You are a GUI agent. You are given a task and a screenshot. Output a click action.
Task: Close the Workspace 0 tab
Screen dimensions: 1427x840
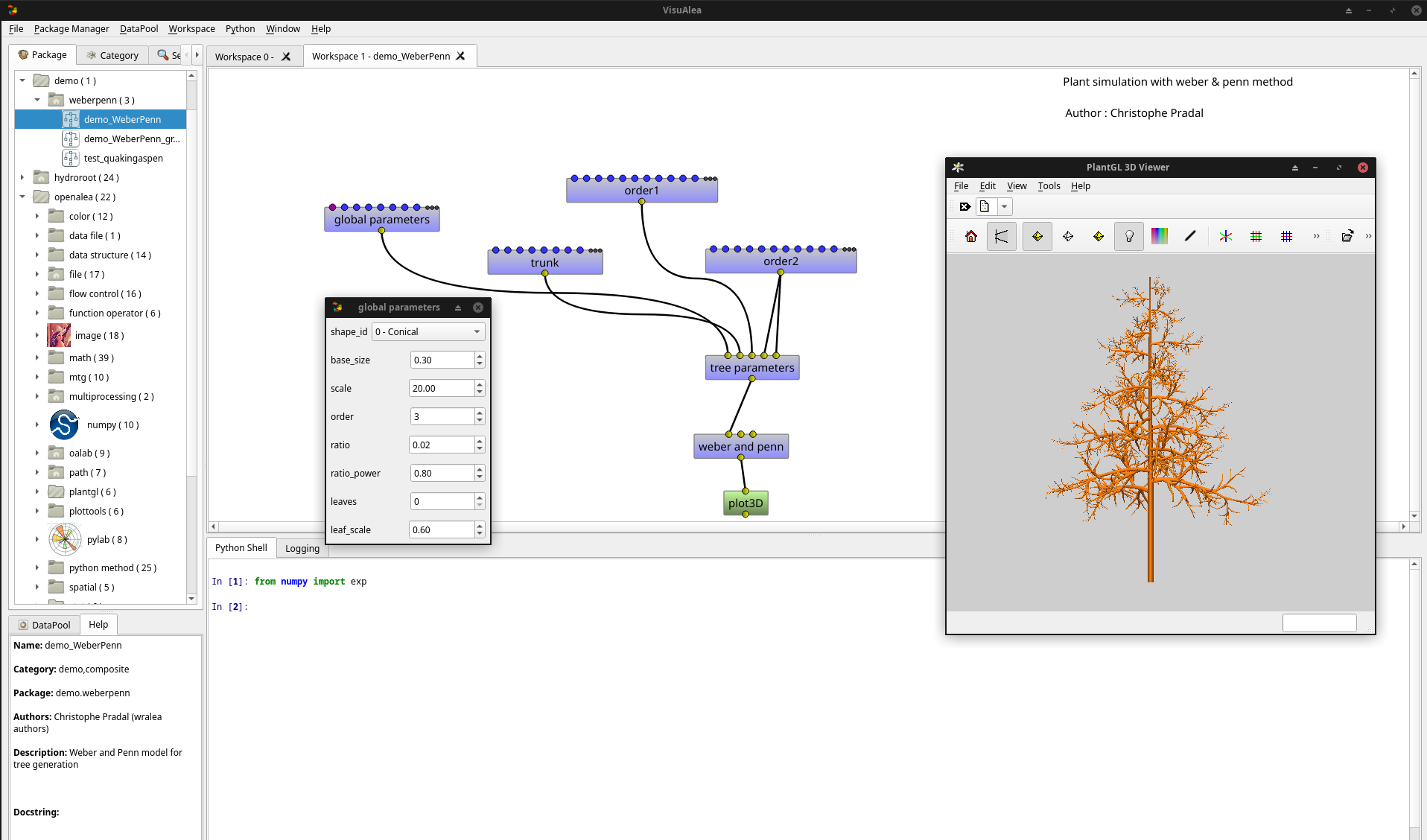tap(286, 57)
